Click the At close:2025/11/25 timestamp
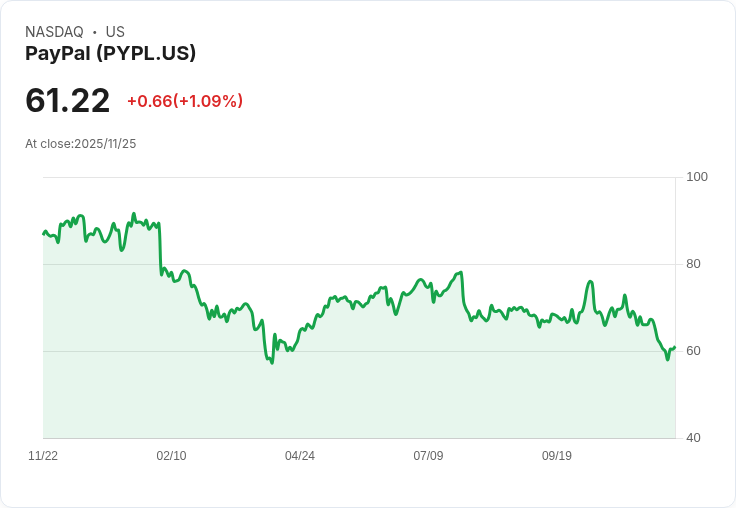The width and height of the screenshot is (736, 508). (x=81, y=144)
